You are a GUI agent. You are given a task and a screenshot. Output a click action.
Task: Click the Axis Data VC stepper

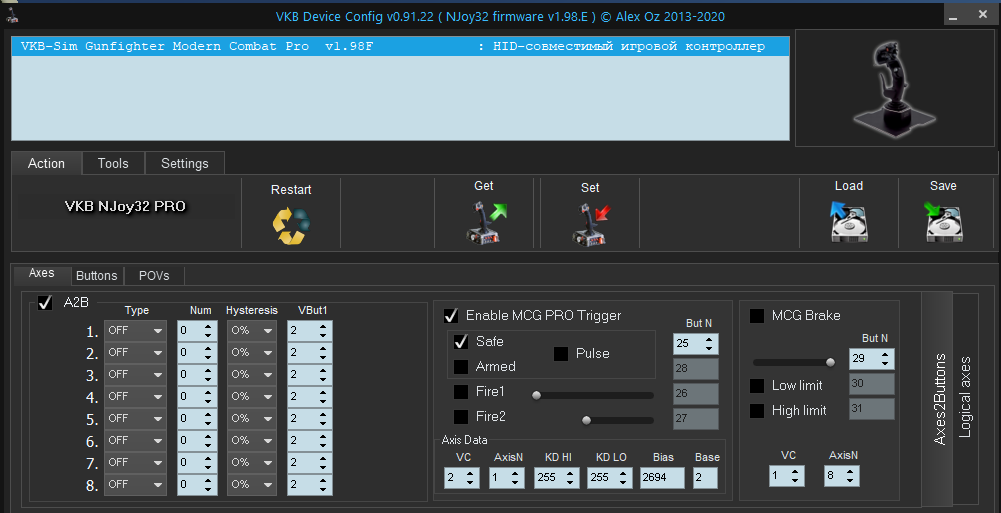462,478
